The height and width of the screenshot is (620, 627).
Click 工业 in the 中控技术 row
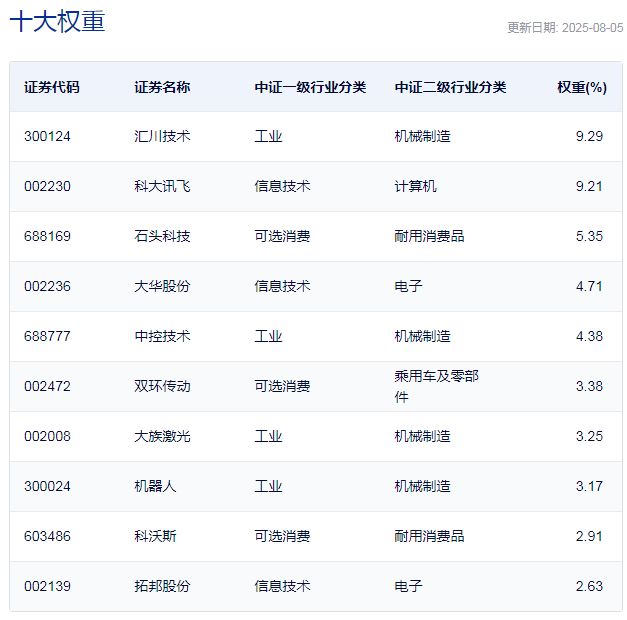268,336
